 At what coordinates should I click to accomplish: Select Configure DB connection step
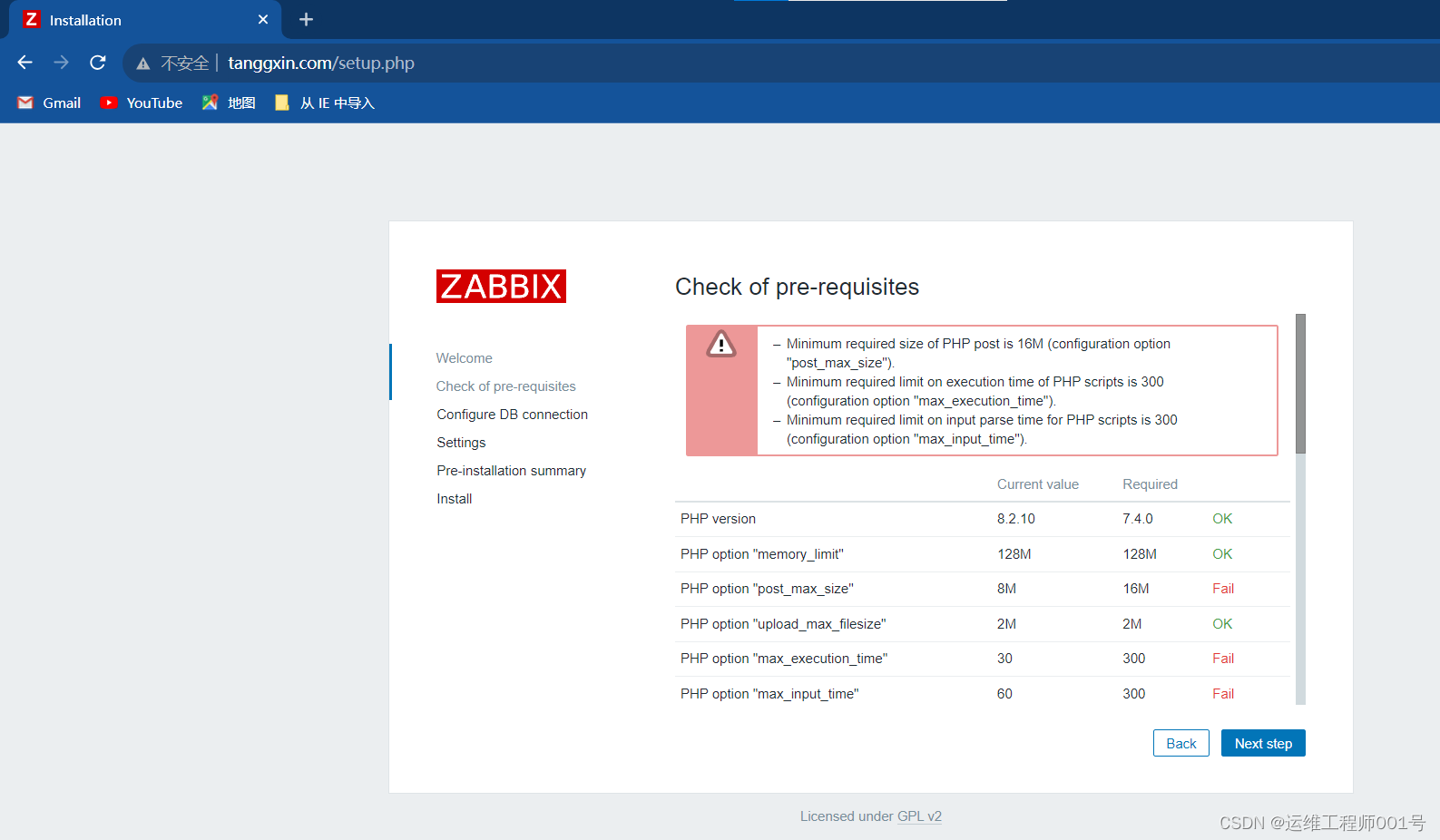[512, 415]
